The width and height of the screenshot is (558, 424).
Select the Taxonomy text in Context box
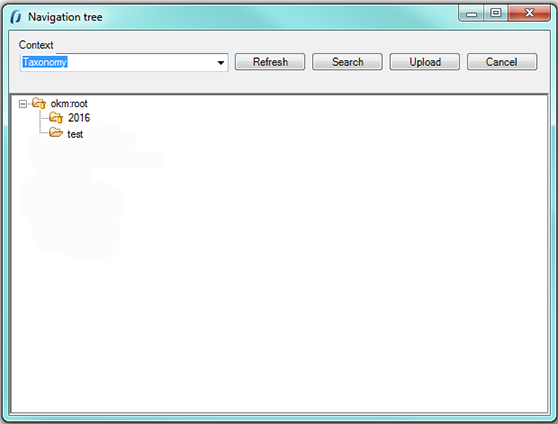(45, 62)
